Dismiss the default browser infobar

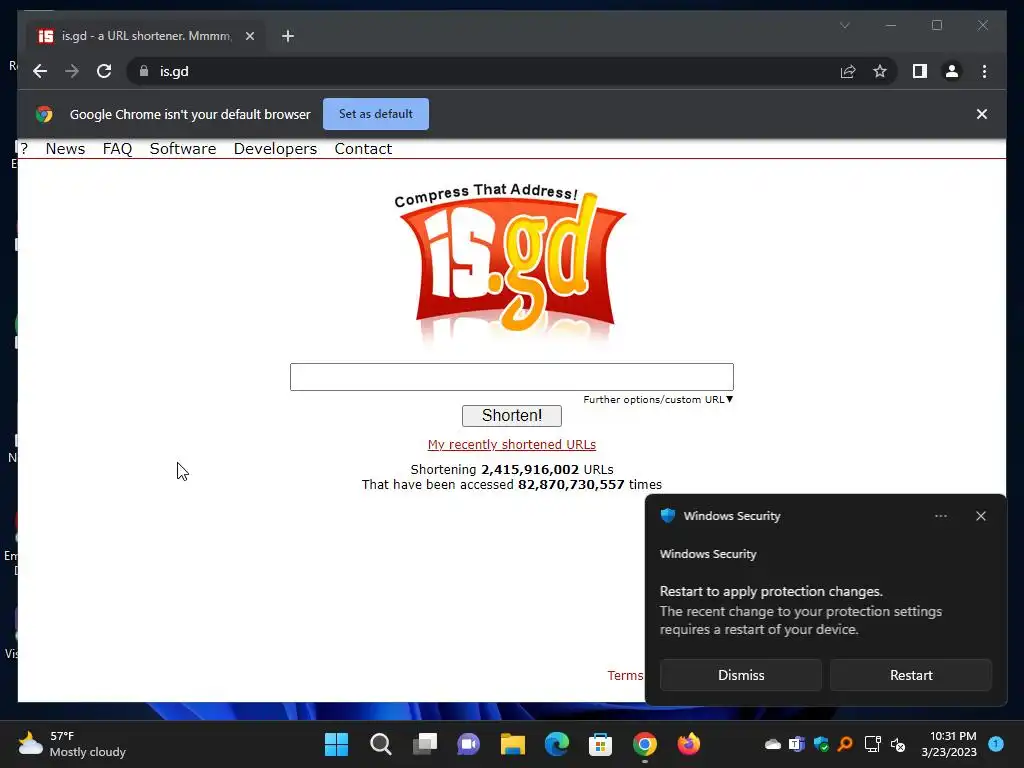(x=981, y=114)
